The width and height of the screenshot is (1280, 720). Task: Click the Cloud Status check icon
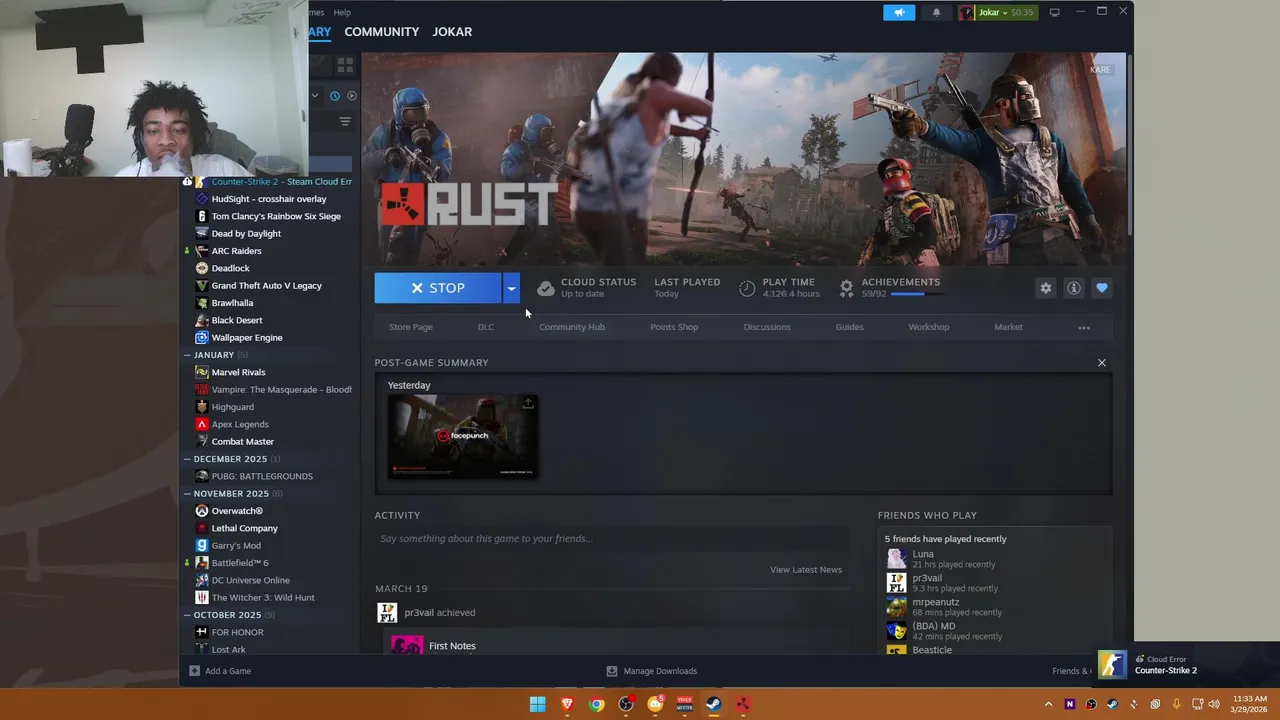pyautogui.click(x=545, y=288)
